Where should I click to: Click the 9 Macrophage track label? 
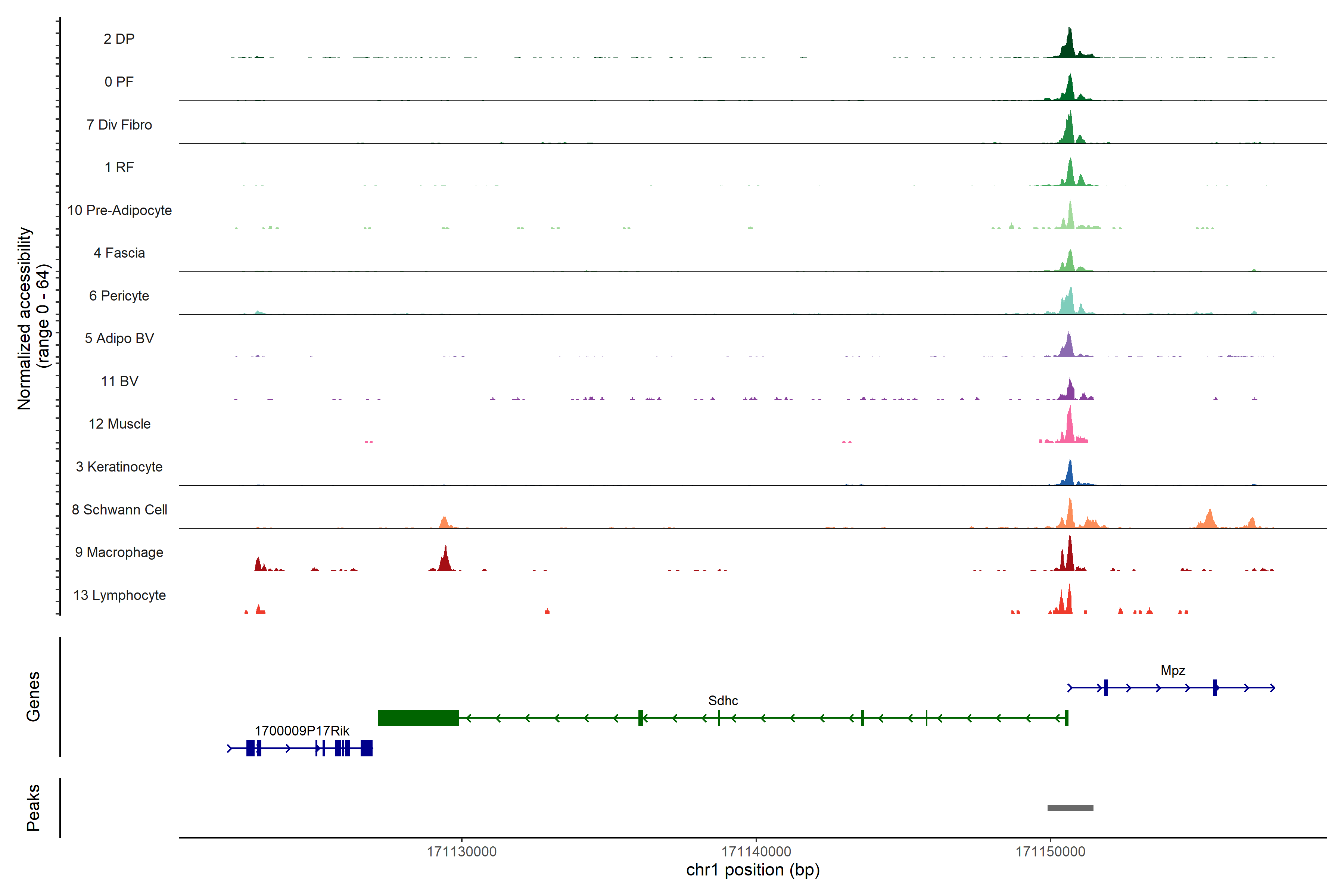(119, 552)
